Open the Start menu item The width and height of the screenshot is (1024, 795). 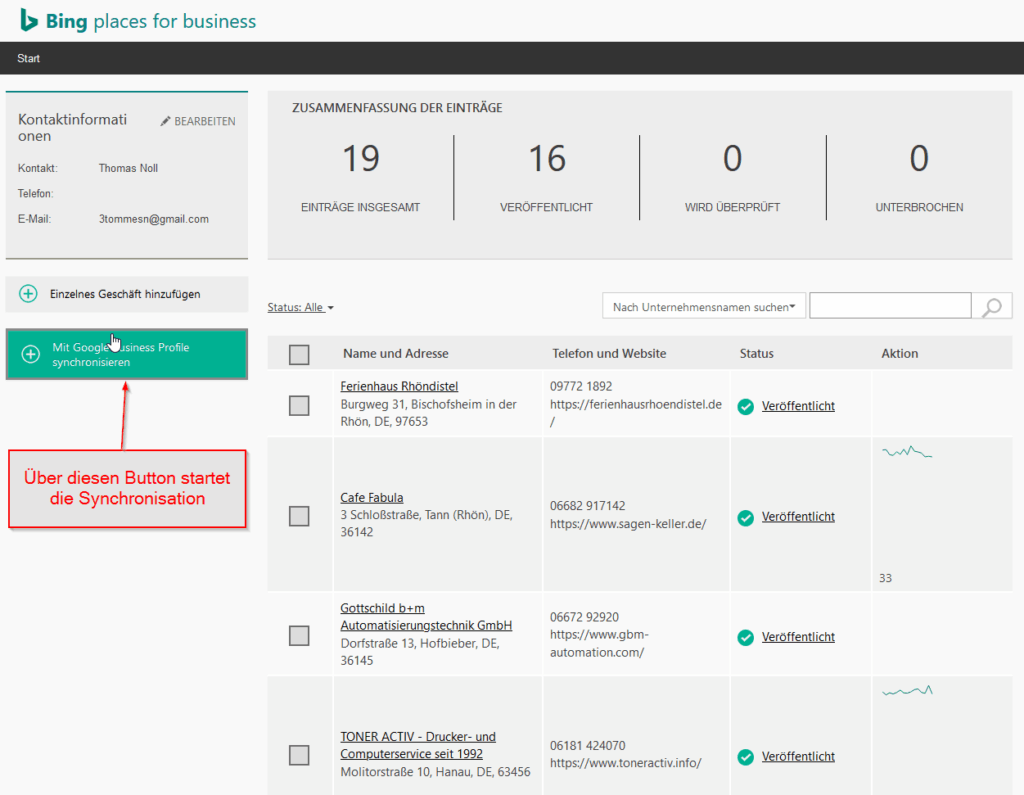coord(28,57)
